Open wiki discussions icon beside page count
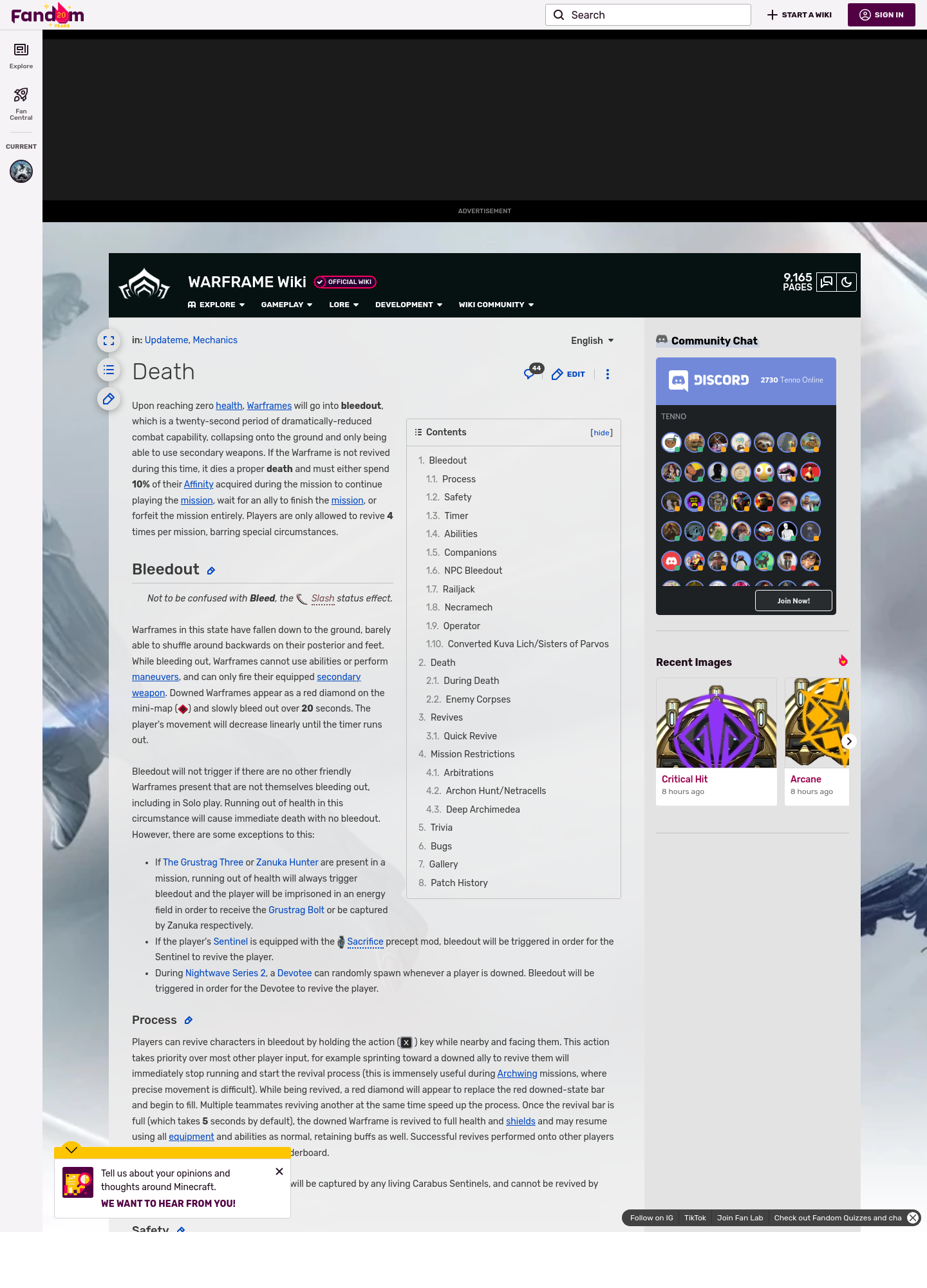The image size is (927, 1288). click(827, 282)
